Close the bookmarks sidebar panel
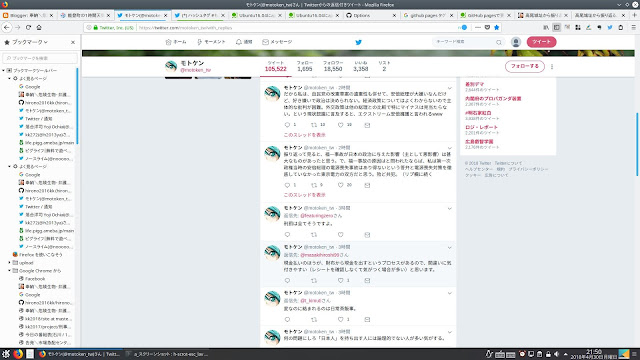The width and height of the screenshot is (640, 360). 73,42
